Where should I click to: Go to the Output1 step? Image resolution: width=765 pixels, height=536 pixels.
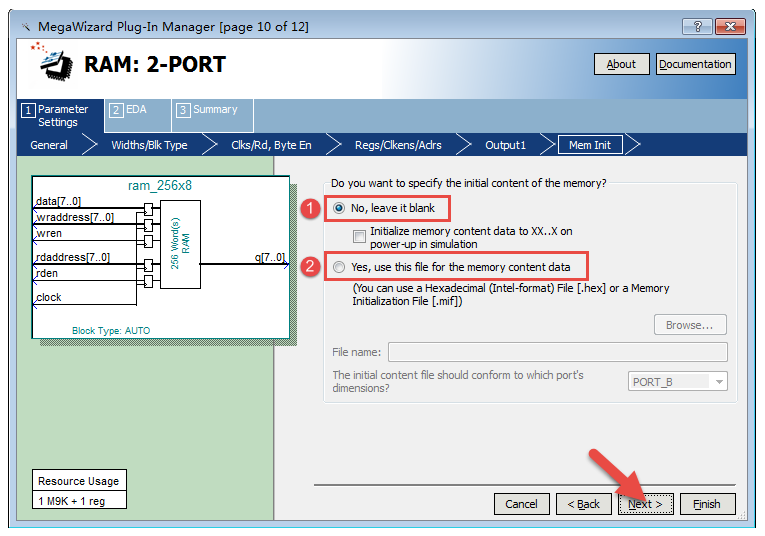tap(505, 145)
